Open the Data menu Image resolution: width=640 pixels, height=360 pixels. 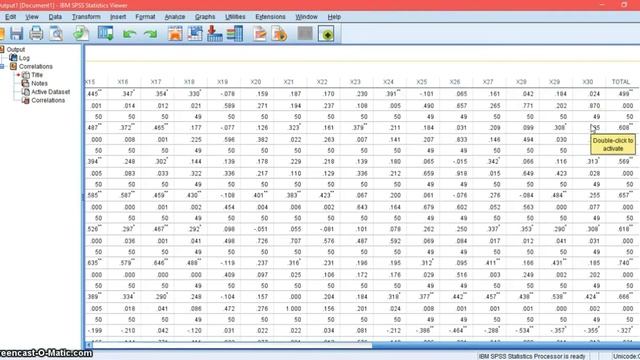click(55, 17)
